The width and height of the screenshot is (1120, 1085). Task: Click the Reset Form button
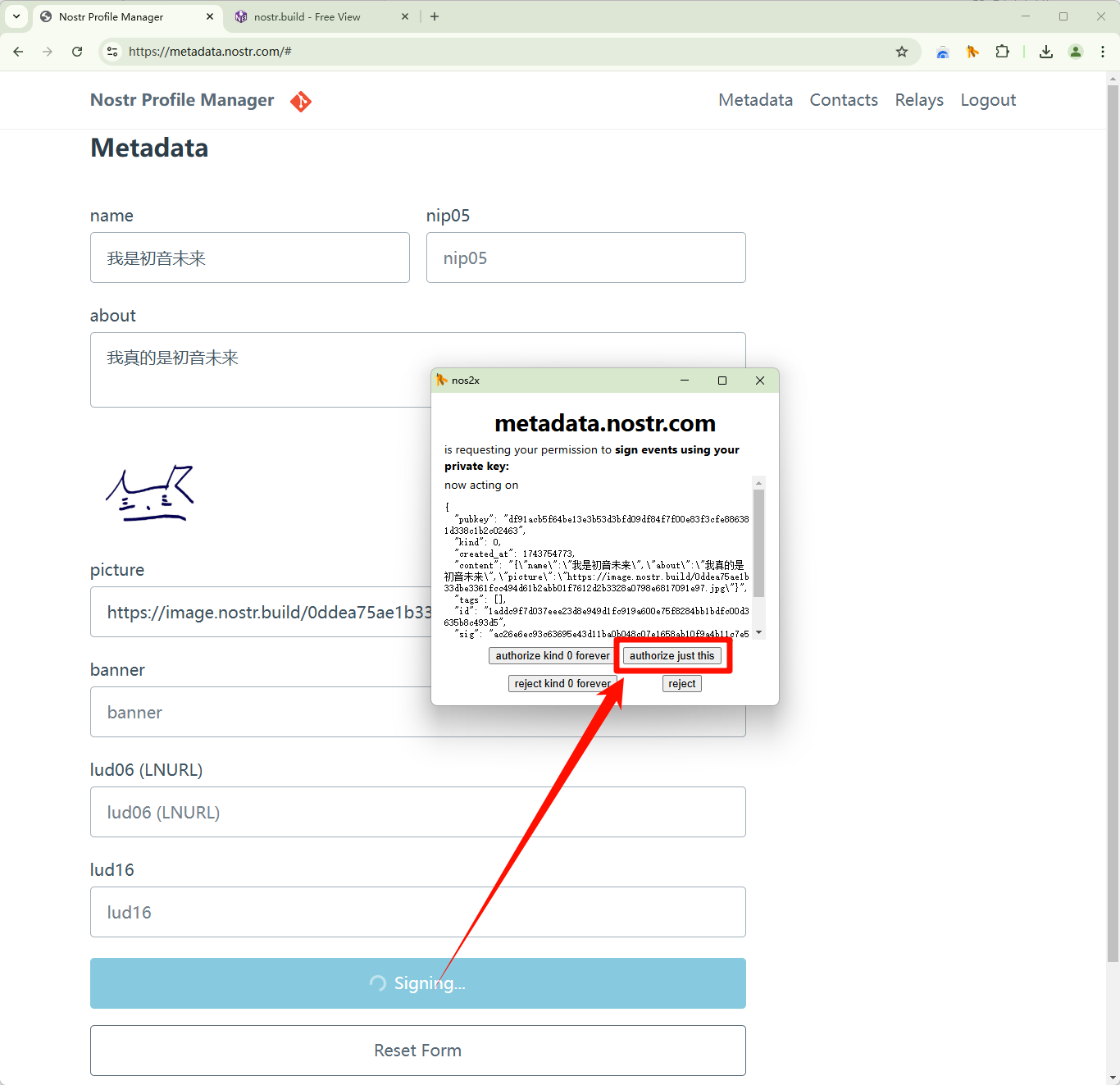pyautogui.click(x=418, y=1051)
